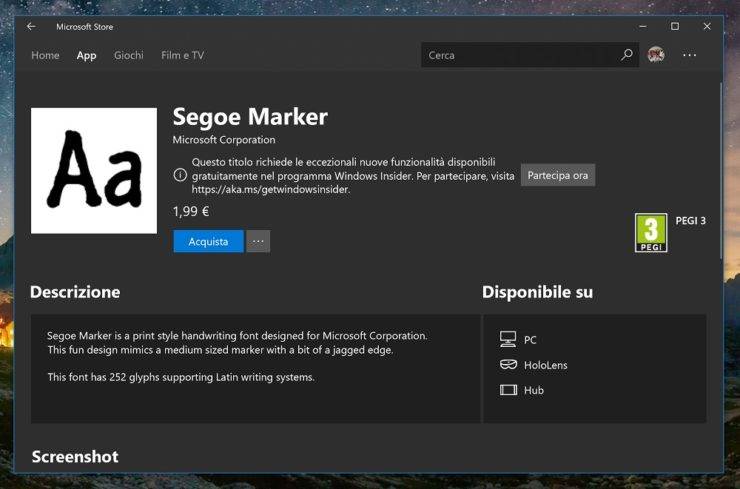Open the Giochi tab
The height and width of the screenshot is (489, 740).
(128, 55)
